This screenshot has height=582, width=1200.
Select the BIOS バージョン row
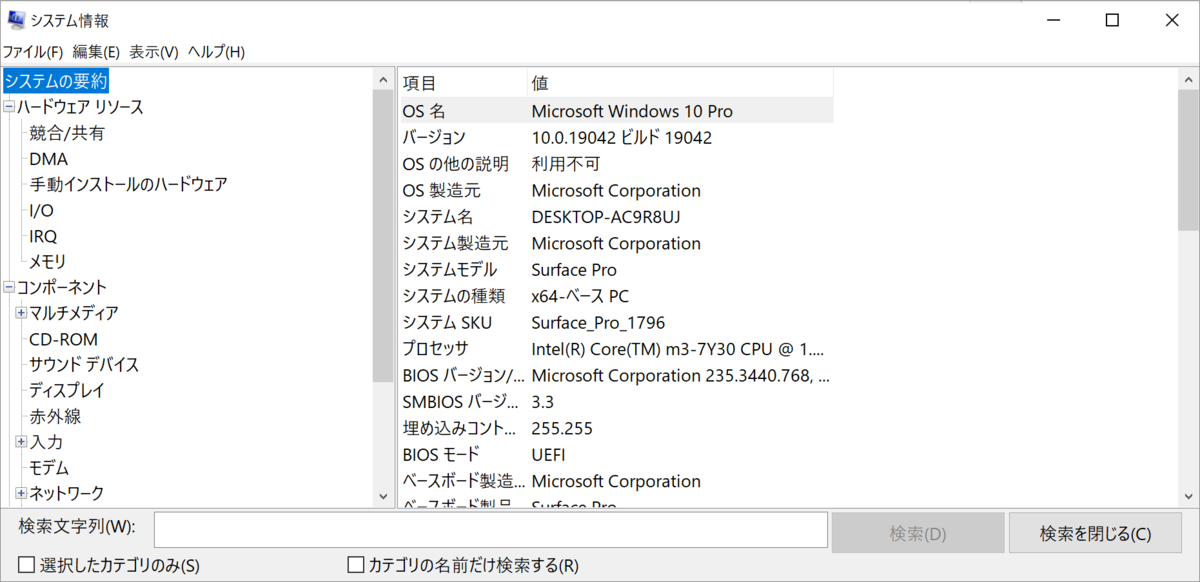[615, 375]
